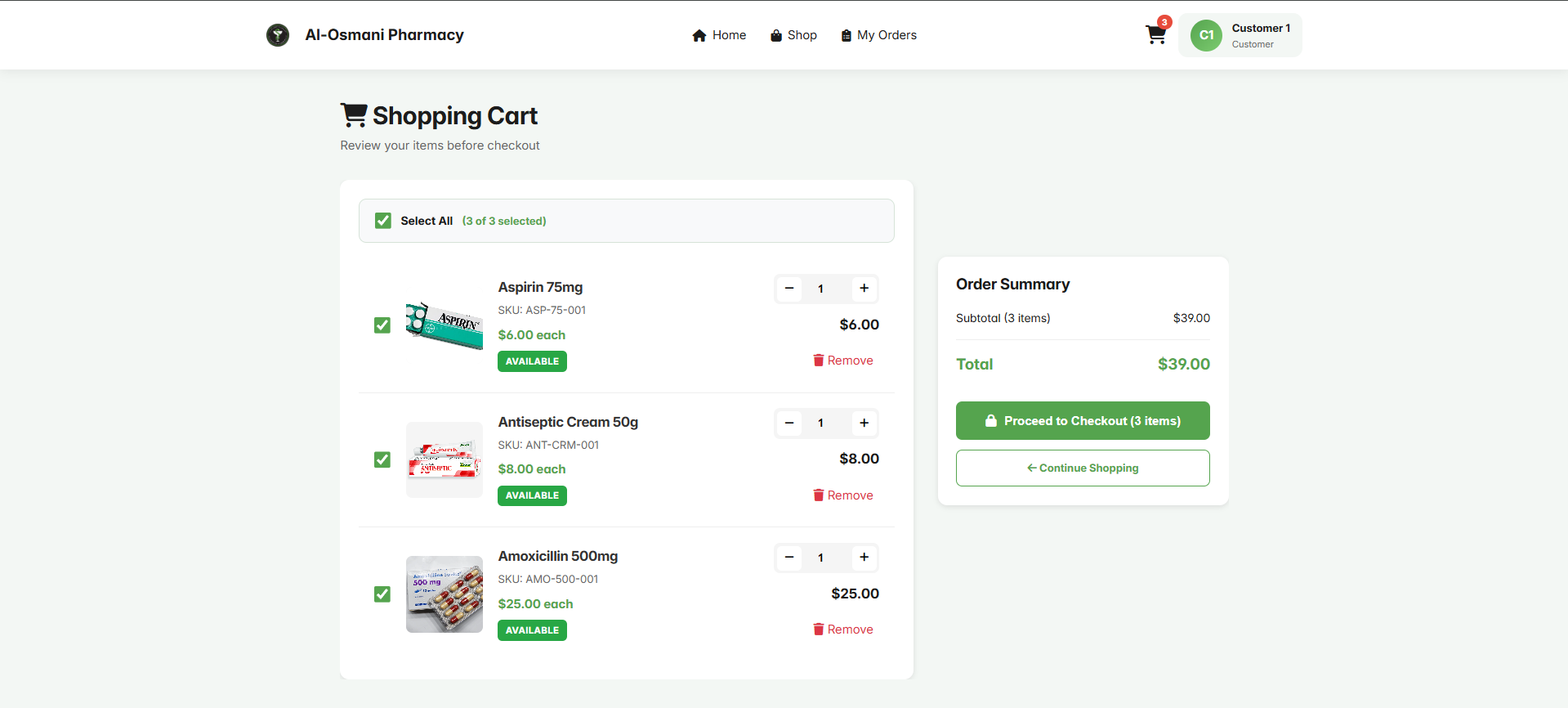Remove Amoxicillin 500mg from cart
Screen dimensions: 1568x708
pos(842,630)
